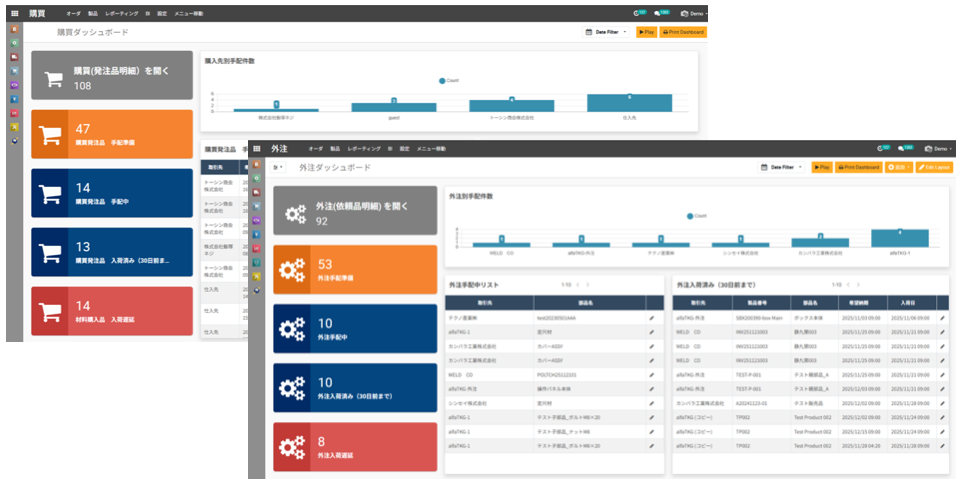Open the Demo user menu in 外注 window
The height and width of the screenshot is (479, 956).
click(940, 148)
